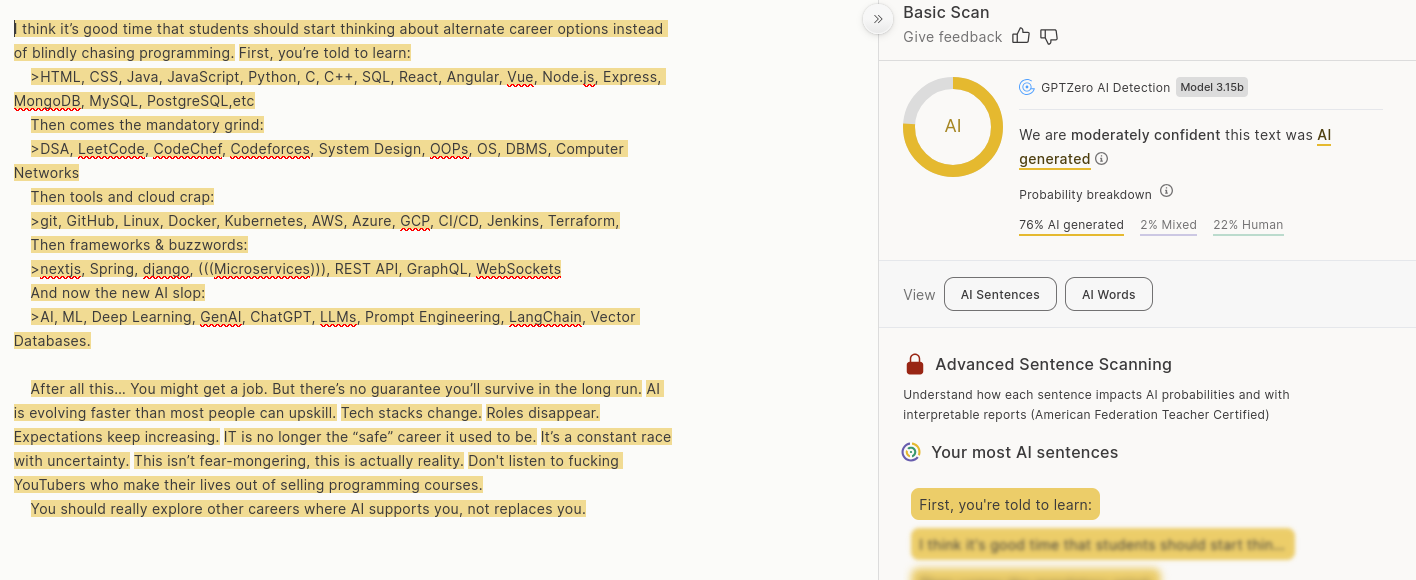Open the Probability breakdown info icon
Screen dimensions: 1416x580
click(x=1166, y=191)
